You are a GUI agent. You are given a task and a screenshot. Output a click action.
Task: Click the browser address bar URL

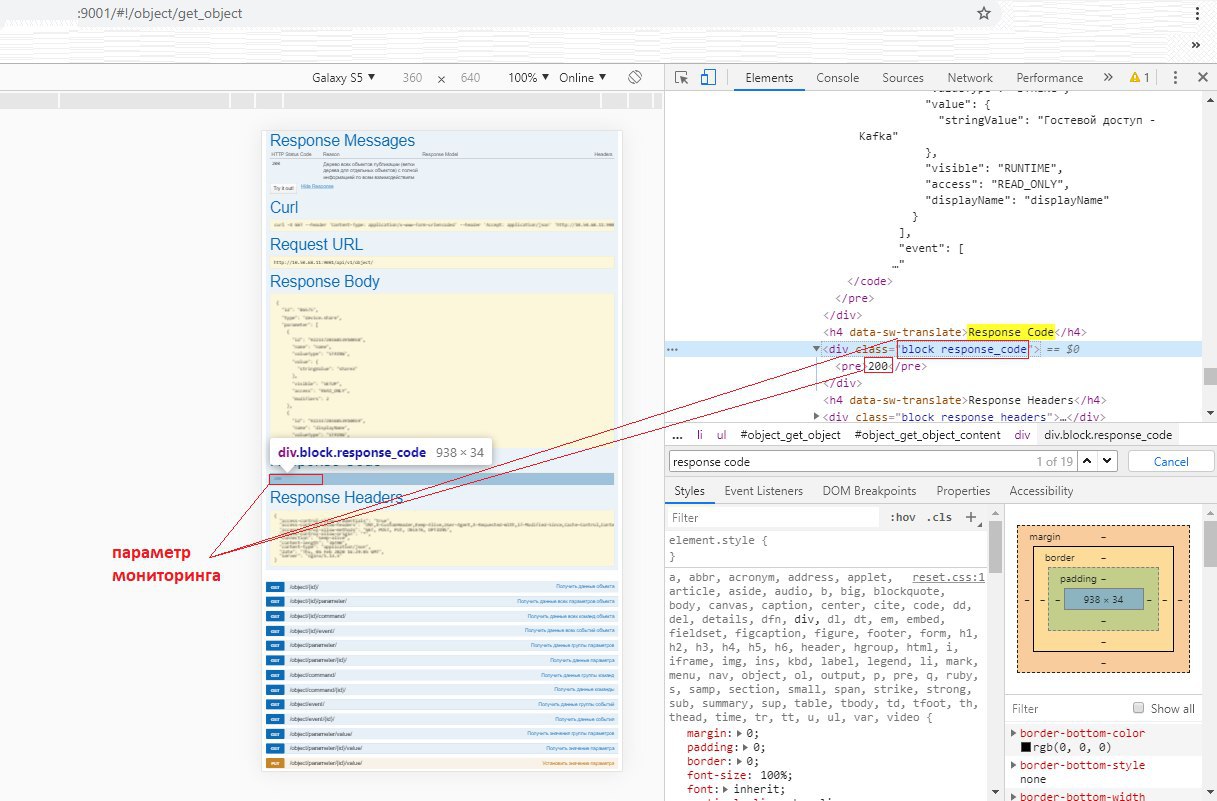point(159,14)
